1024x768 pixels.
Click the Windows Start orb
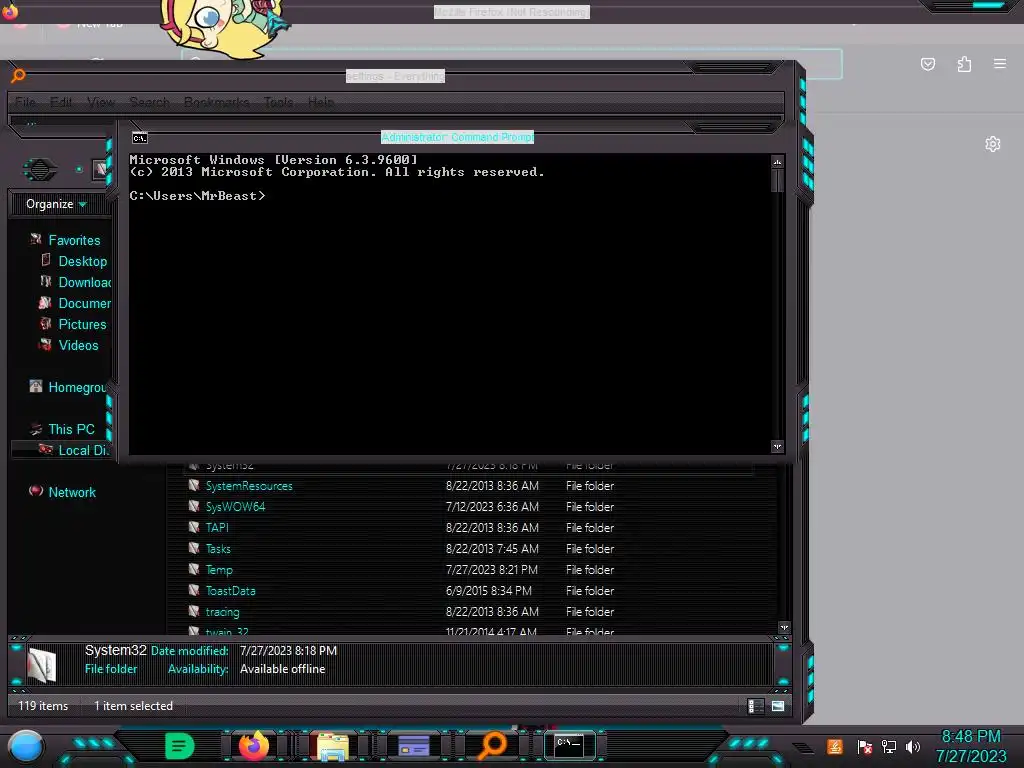26,746
